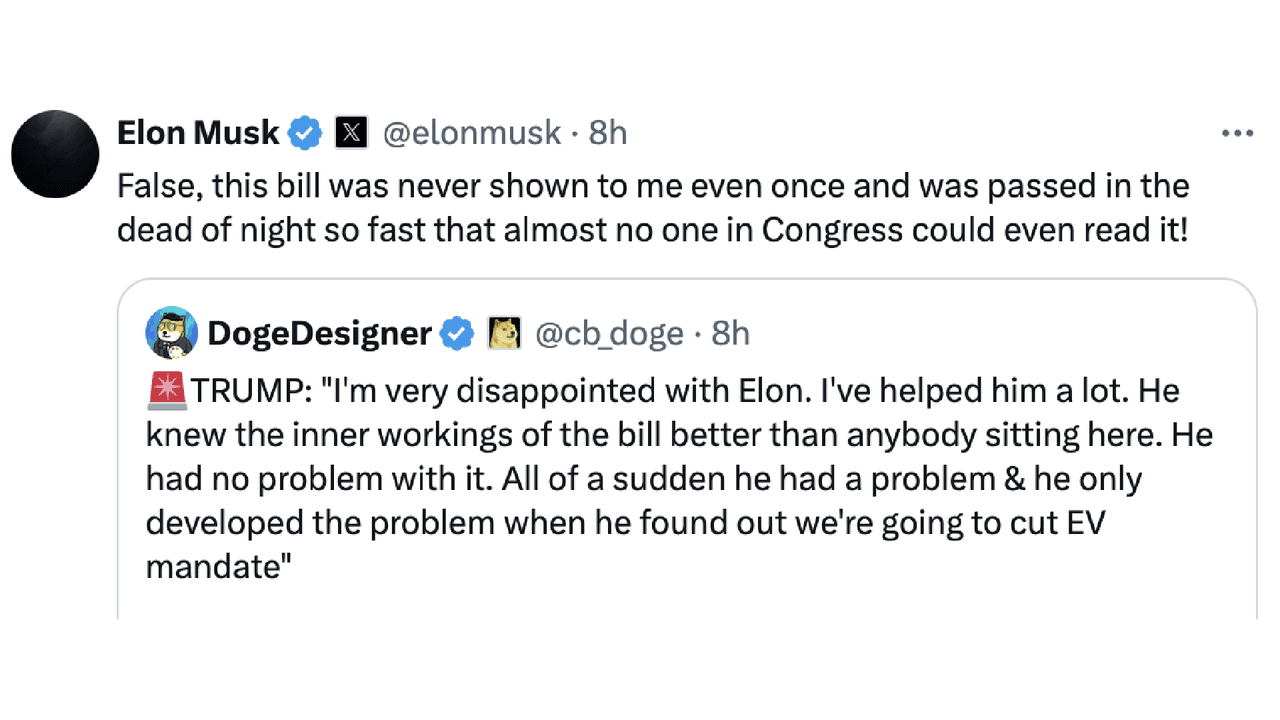Click the DogeDesigner display name

pos(319,333)
